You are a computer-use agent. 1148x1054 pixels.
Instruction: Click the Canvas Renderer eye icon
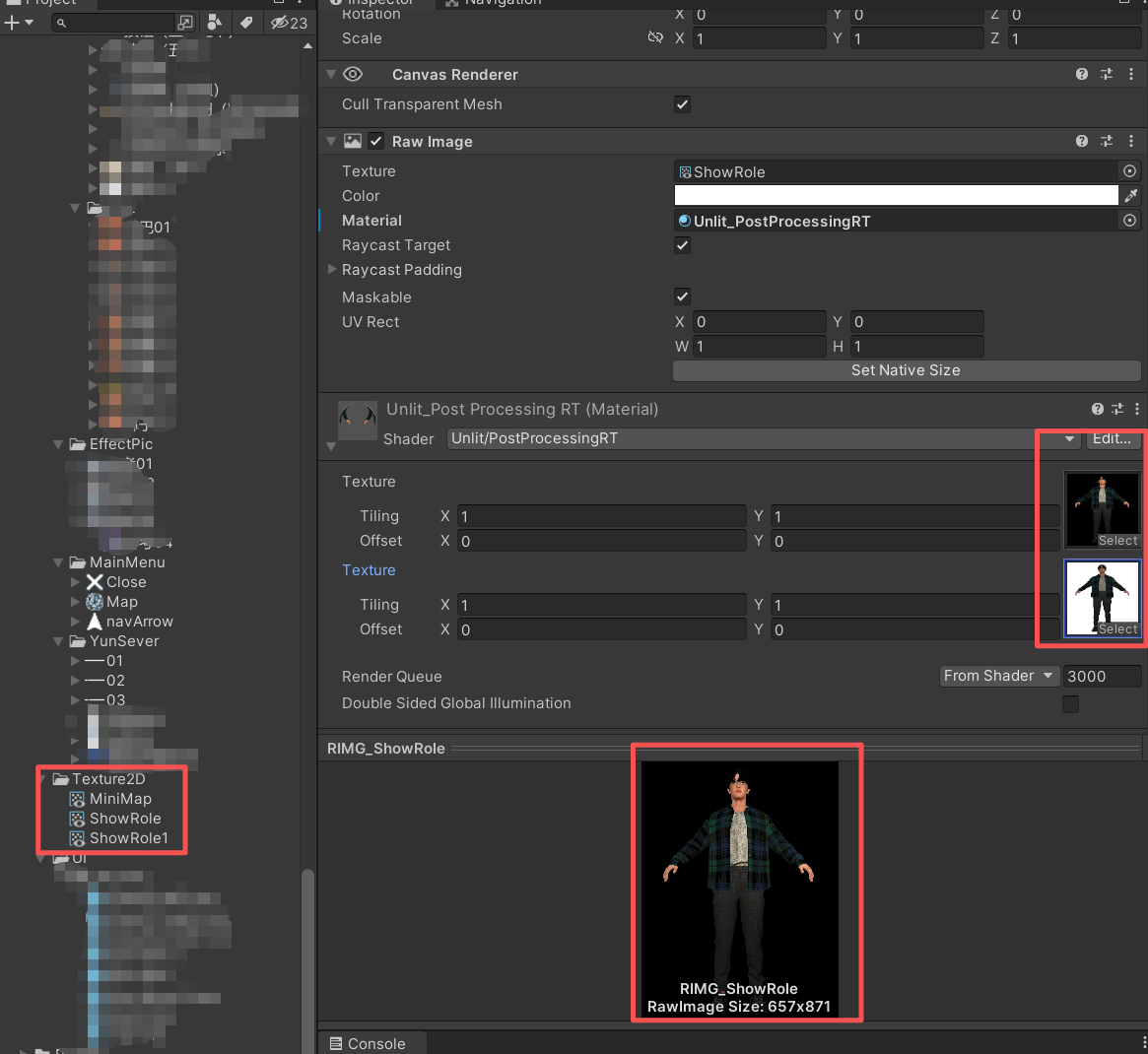[x=353, y=74]
